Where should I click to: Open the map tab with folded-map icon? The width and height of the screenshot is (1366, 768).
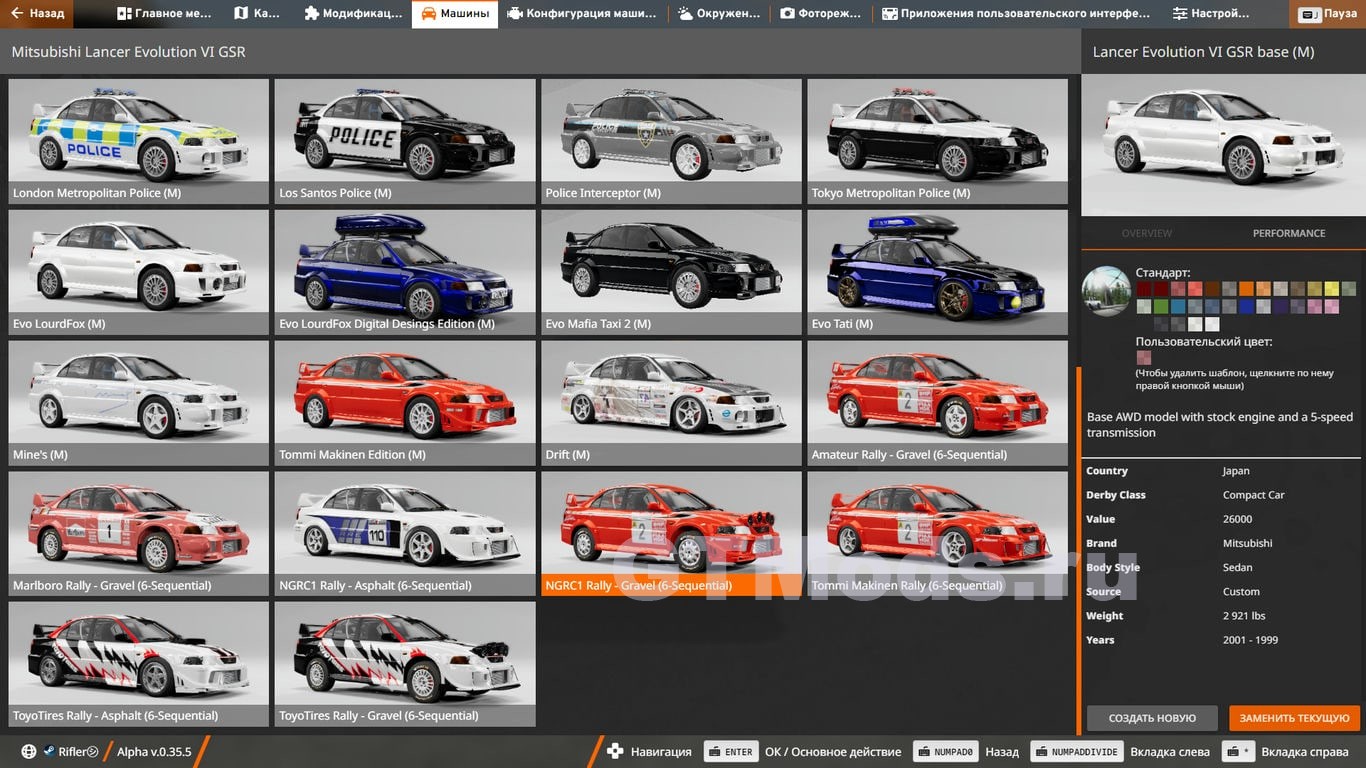tap(257, 14)
